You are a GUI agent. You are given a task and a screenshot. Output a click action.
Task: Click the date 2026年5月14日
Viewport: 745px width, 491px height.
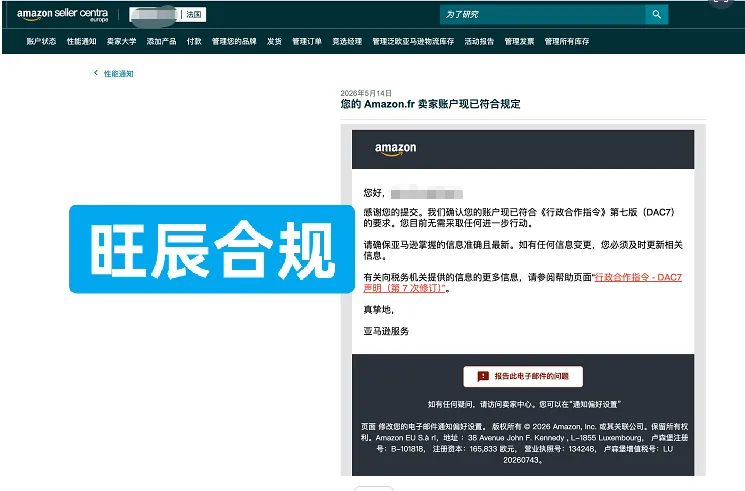click(x=366, y=93)
